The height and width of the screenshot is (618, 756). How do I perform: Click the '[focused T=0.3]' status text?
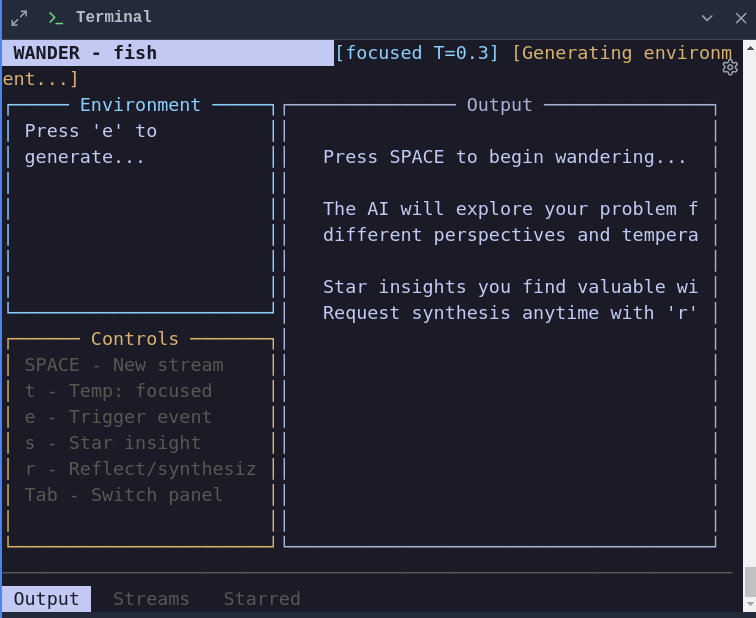[x=417, y=53]
